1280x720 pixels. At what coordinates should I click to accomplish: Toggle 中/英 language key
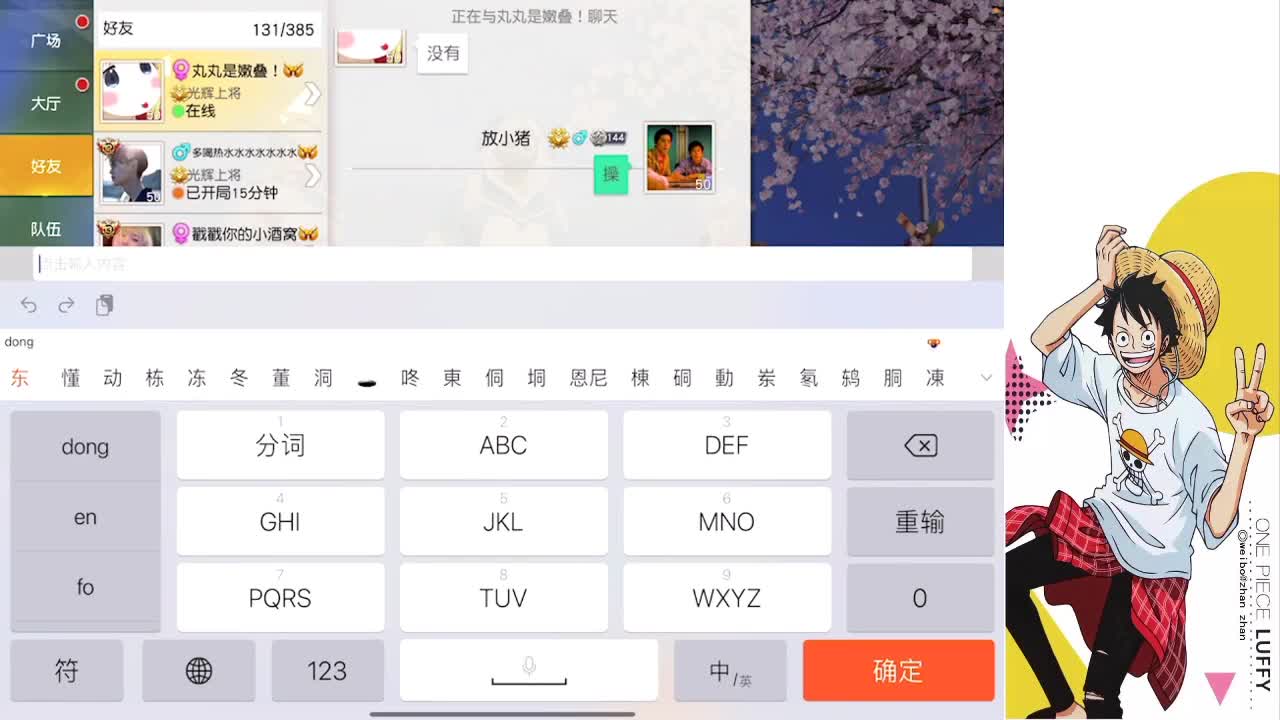[730, 671]
